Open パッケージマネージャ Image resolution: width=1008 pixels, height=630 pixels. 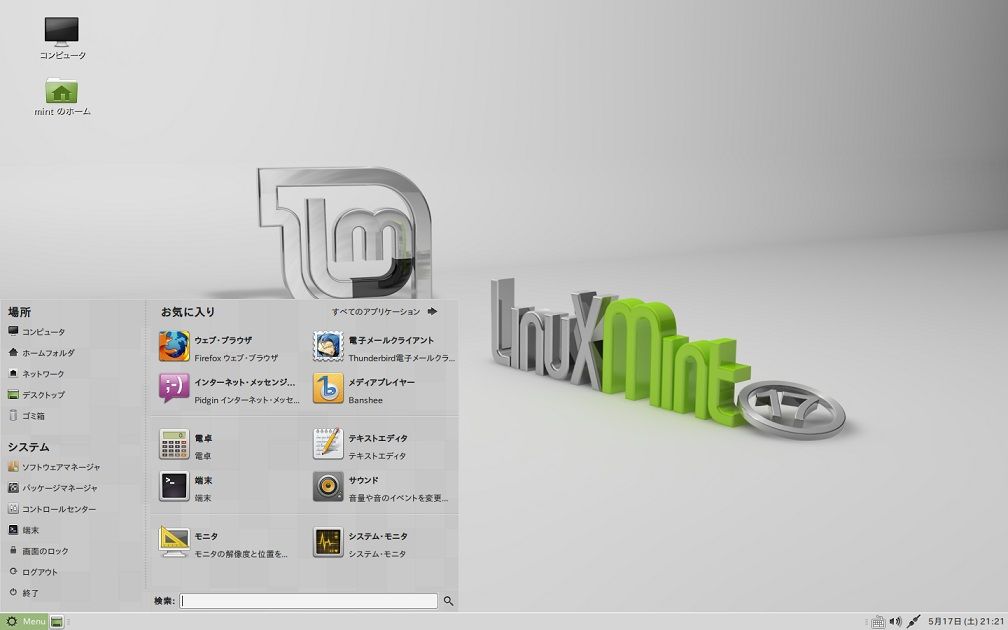coord(53,488)
